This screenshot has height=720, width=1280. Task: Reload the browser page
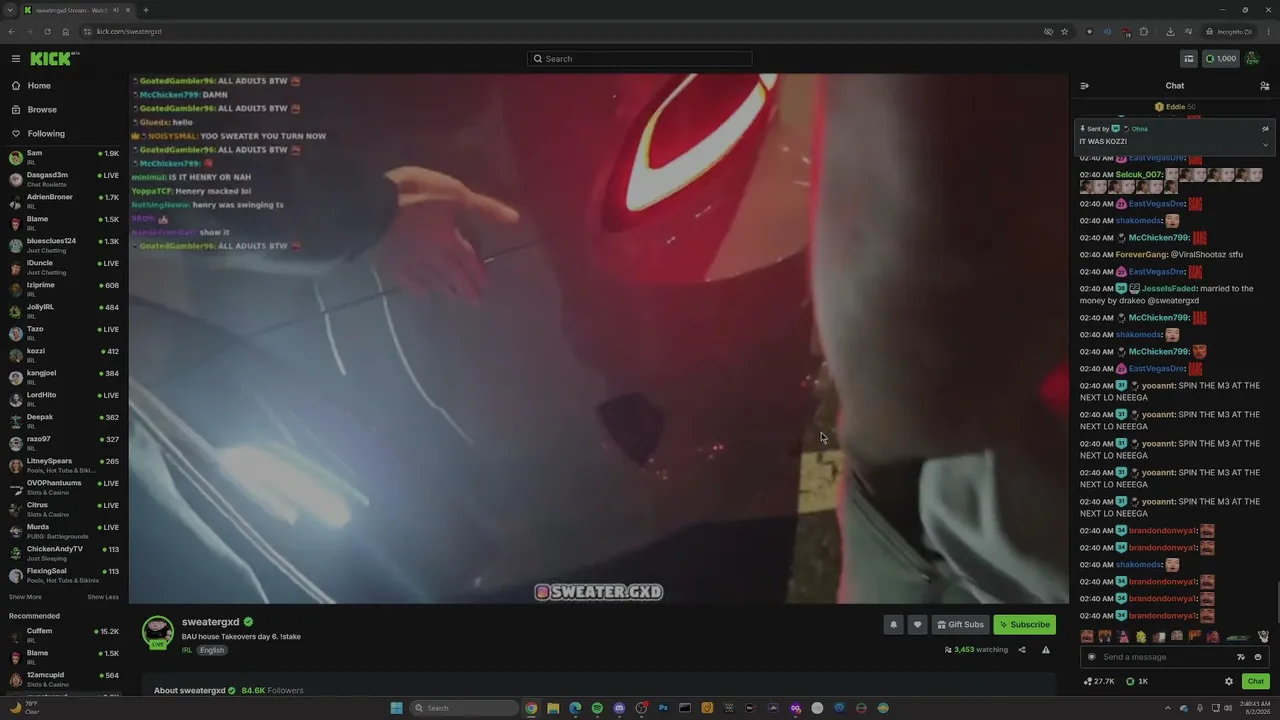(46, 31)
